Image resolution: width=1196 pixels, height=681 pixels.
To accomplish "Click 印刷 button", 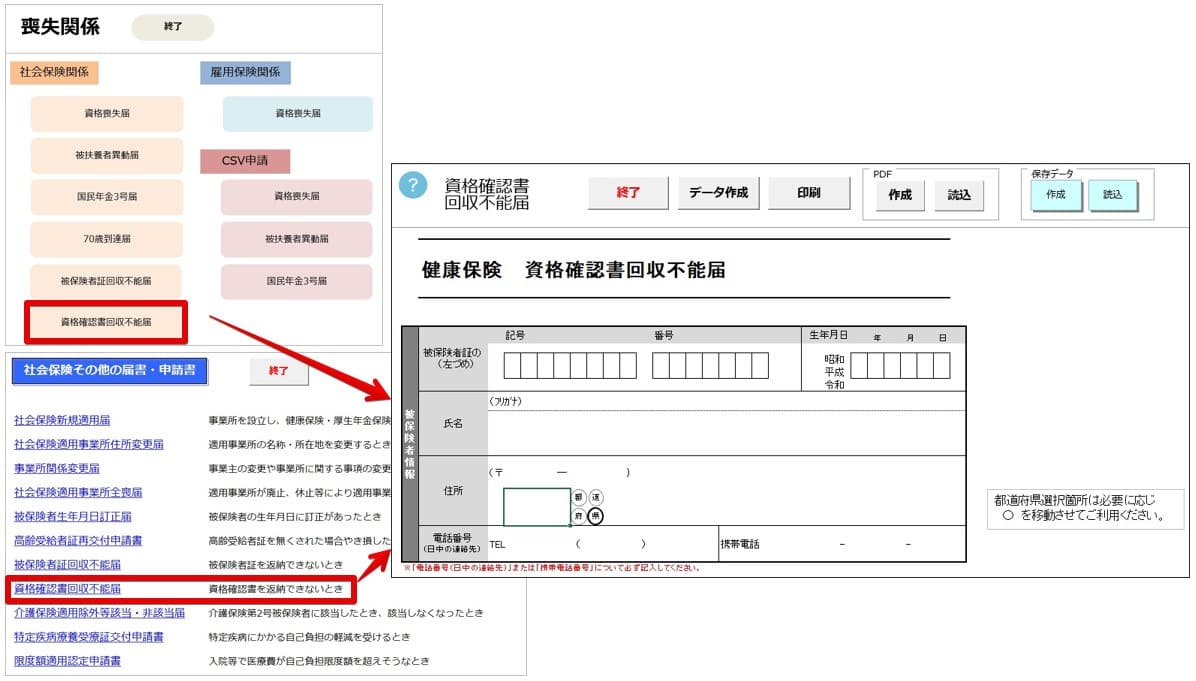I will tap(809, 193).
